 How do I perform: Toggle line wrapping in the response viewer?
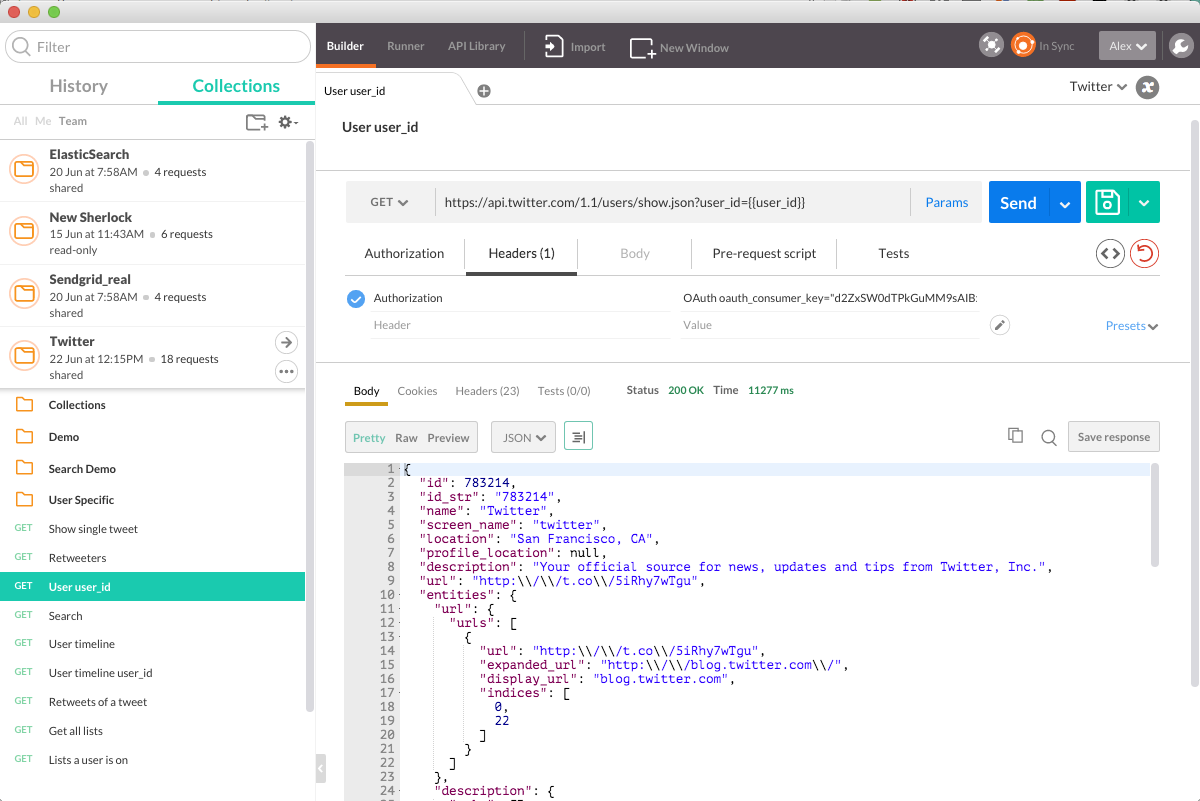click(579, 437)
